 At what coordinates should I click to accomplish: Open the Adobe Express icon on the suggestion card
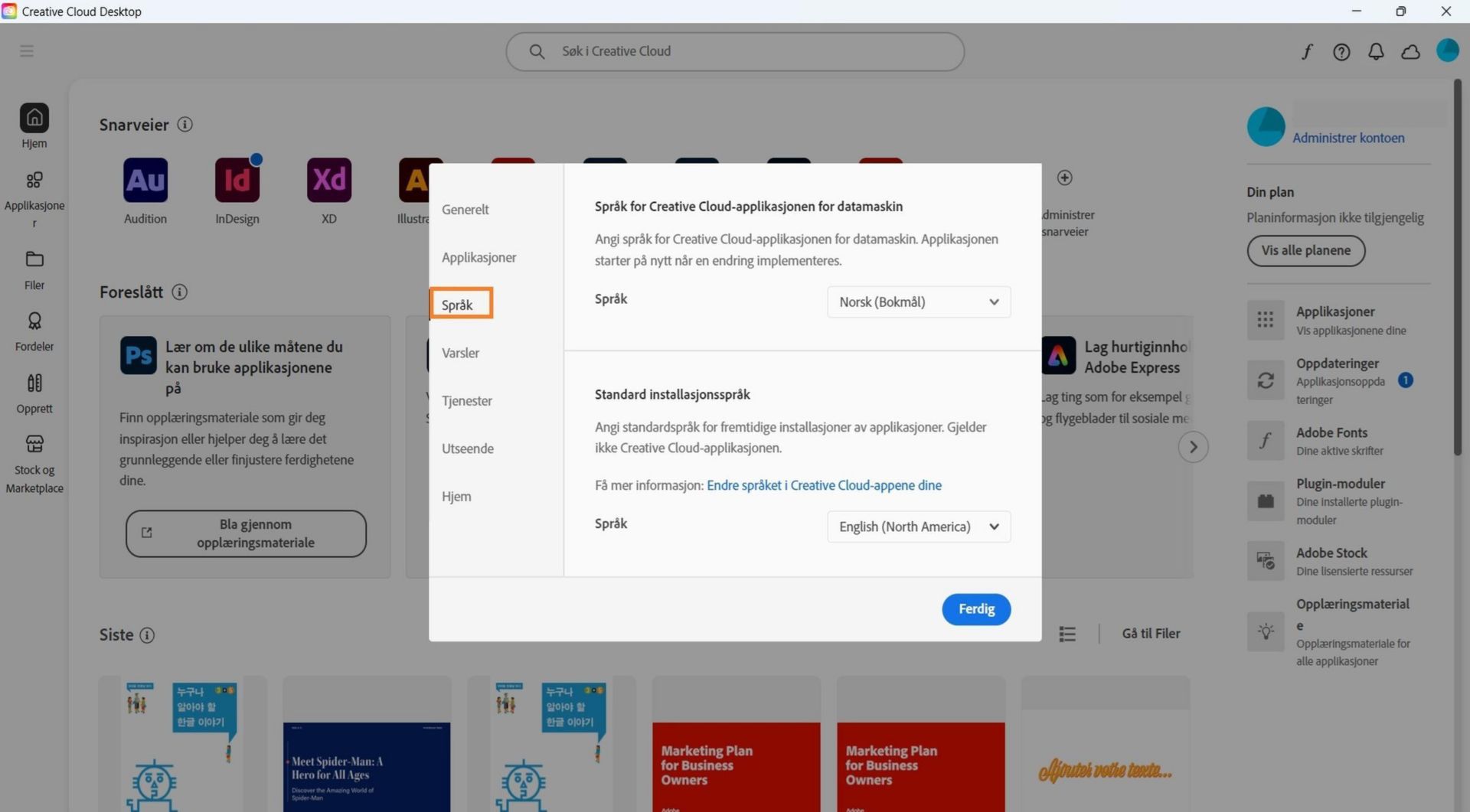1059,355
